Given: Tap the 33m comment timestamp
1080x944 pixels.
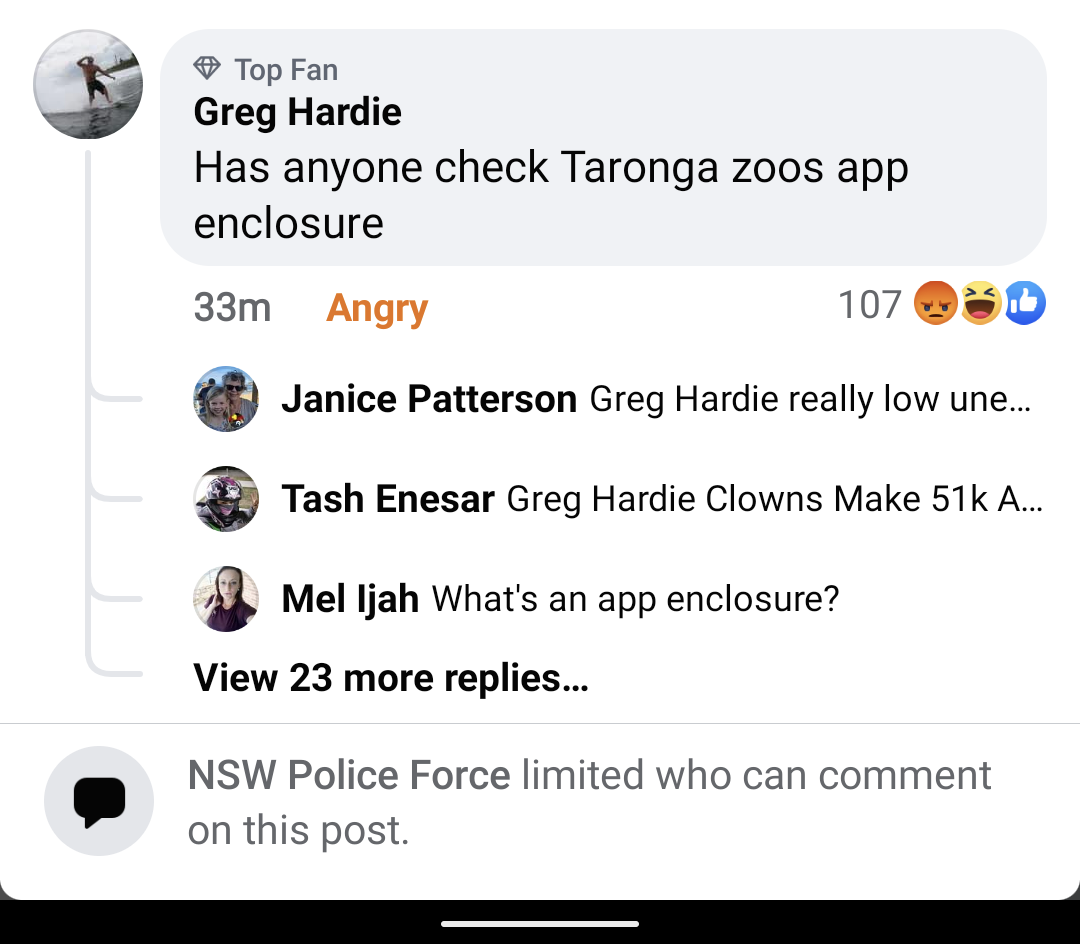Looking at the screenshot, I should [232, 308].
